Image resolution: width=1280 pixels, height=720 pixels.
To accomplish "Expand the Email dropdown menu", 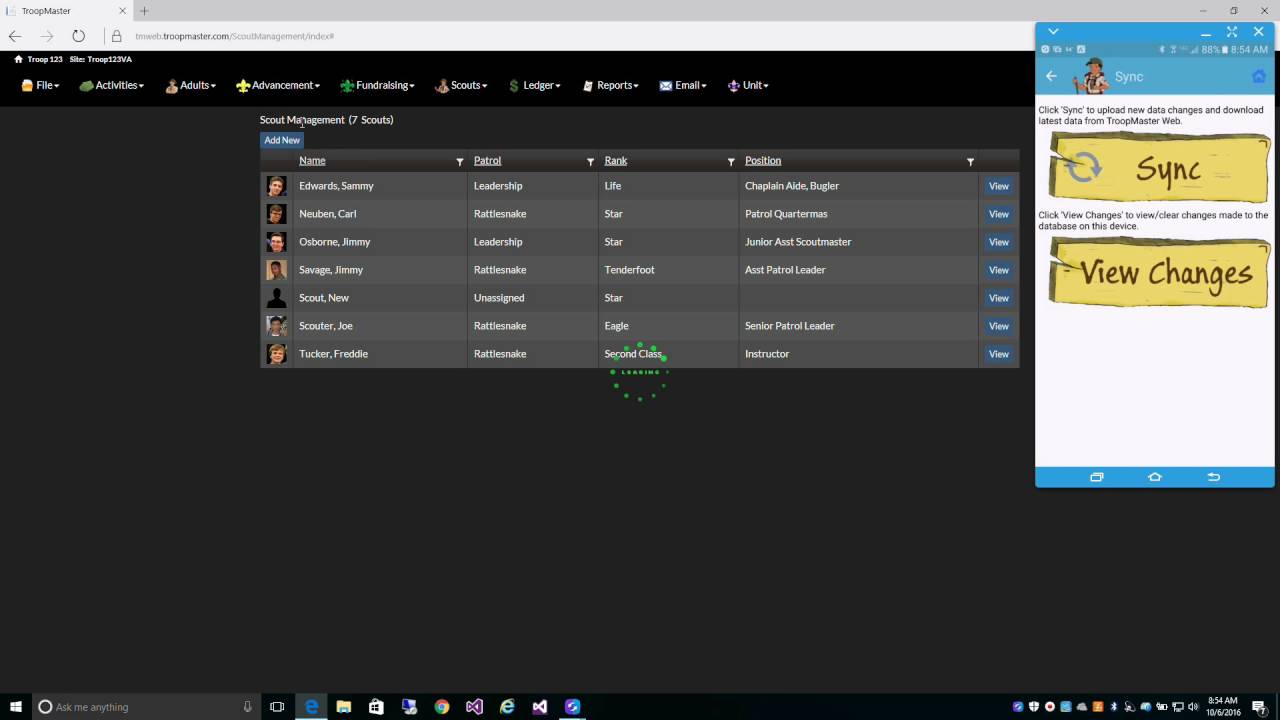I will [683, 86].
